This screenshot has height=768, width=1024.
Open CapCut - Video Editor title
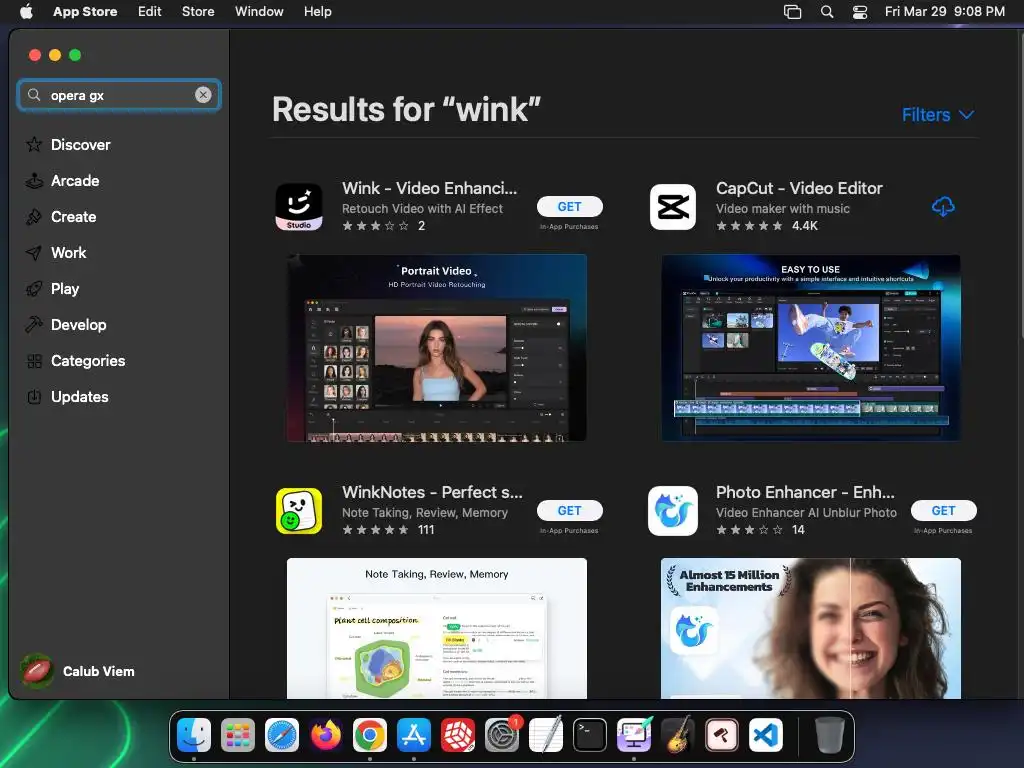[799, 188]
